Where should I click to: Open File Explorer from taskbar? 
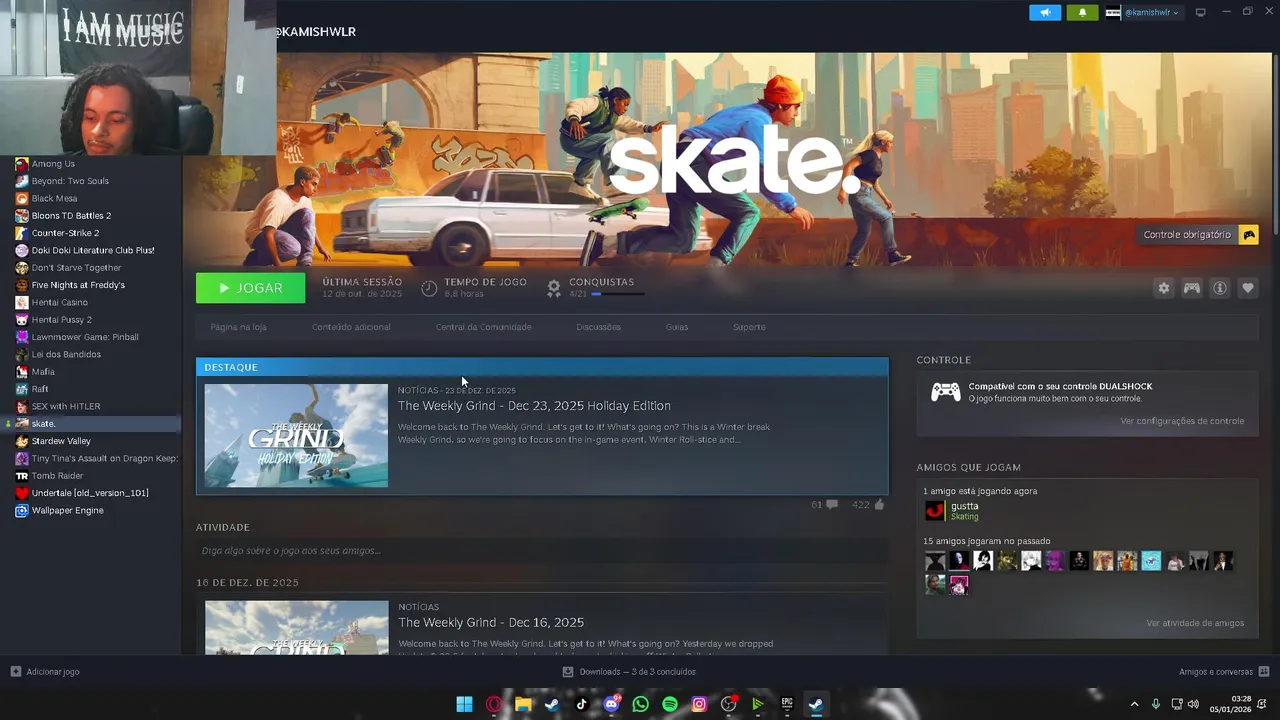[523, 704]
